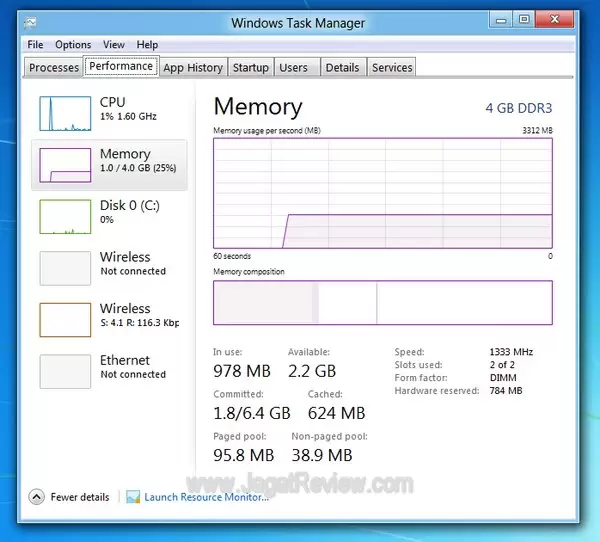This screenshot has width=600, height=542.
Task: Open the Options menu
Action: [x=73, y=45]
